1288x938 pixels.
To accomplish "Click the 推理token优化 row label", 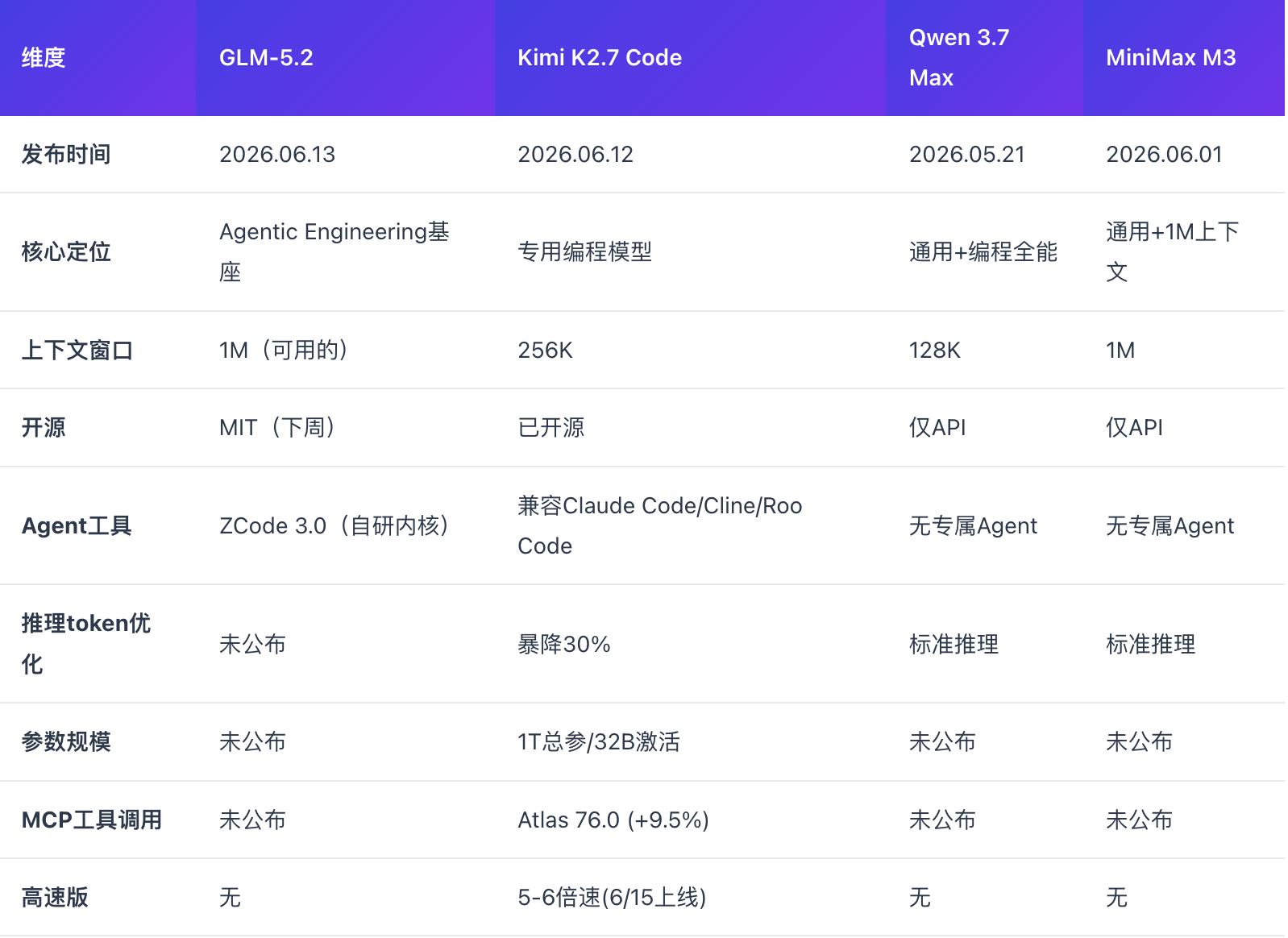I will click(x=86, y=644).
